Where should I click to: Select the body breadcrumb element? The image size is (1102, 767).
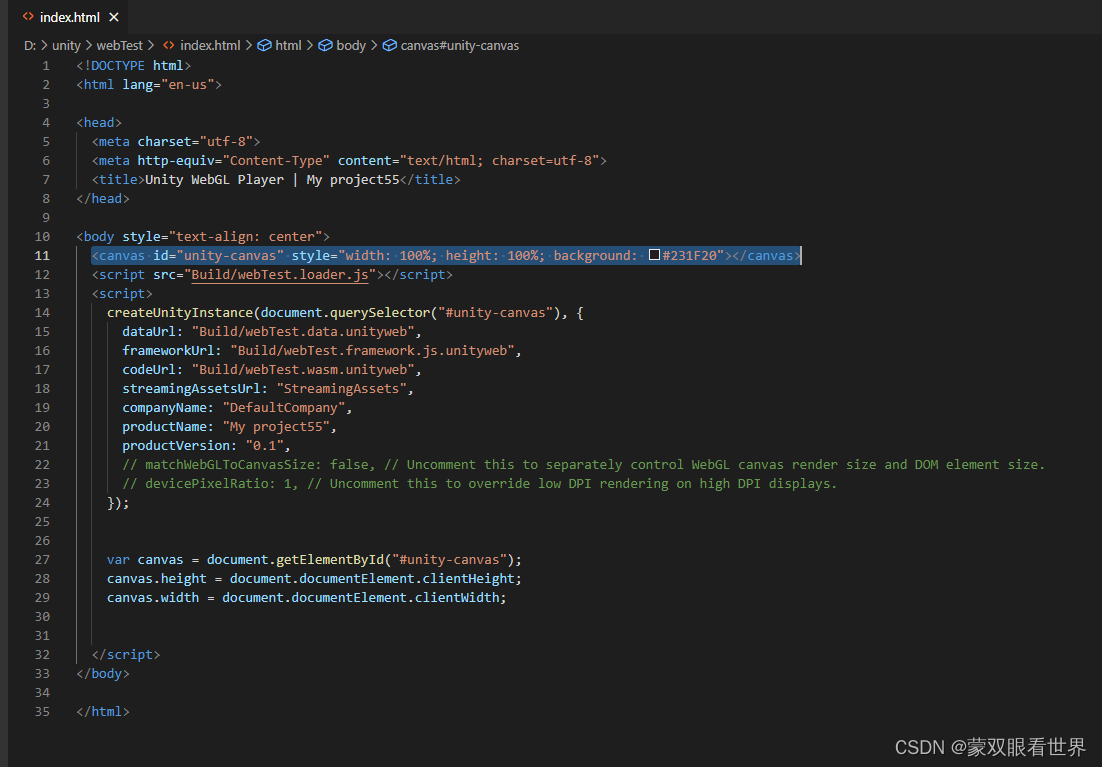coord(351,45)
